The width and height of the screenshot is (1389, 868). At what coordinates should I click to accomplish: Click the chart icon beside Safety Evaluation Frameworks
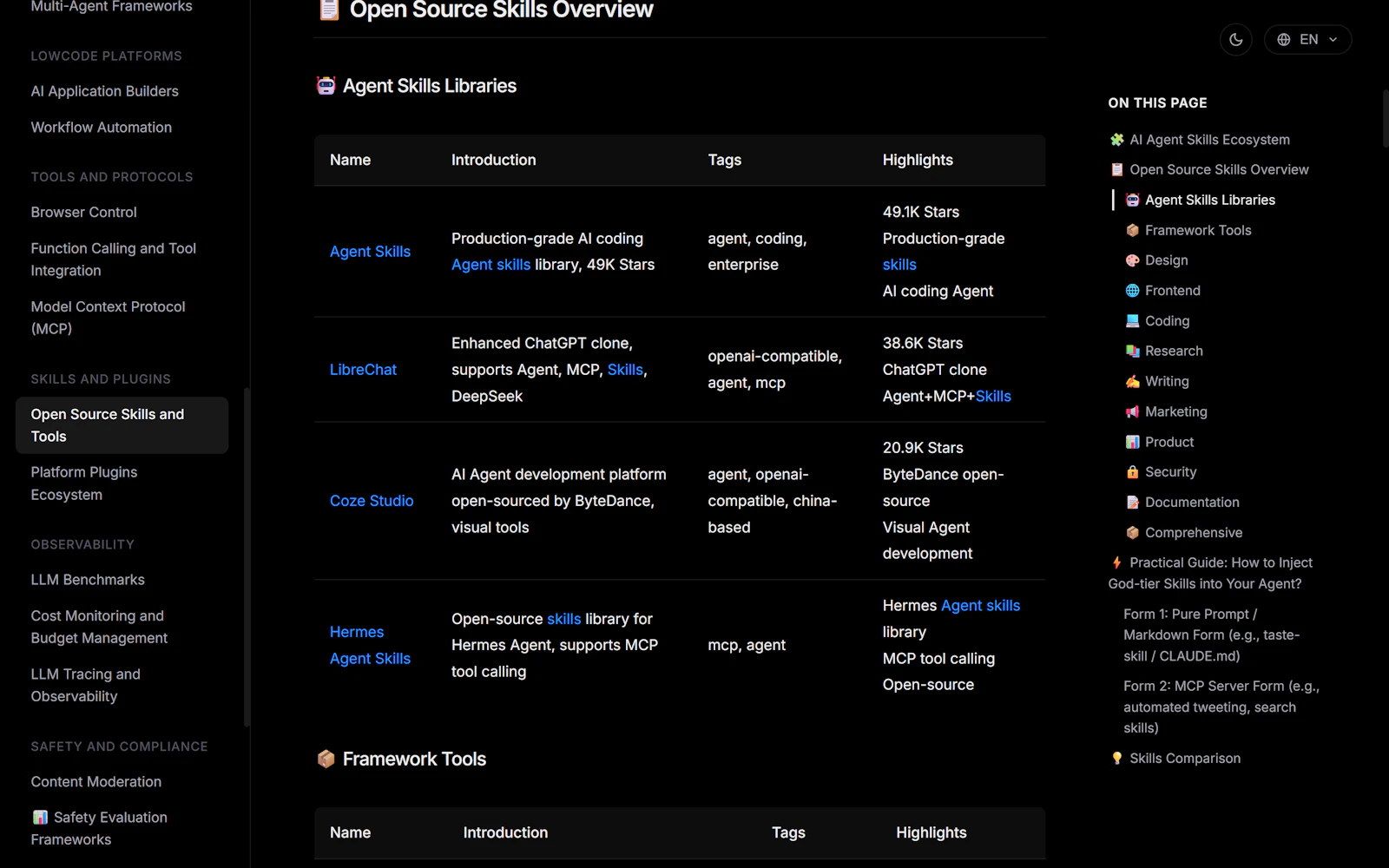click(x=40, y=818)
